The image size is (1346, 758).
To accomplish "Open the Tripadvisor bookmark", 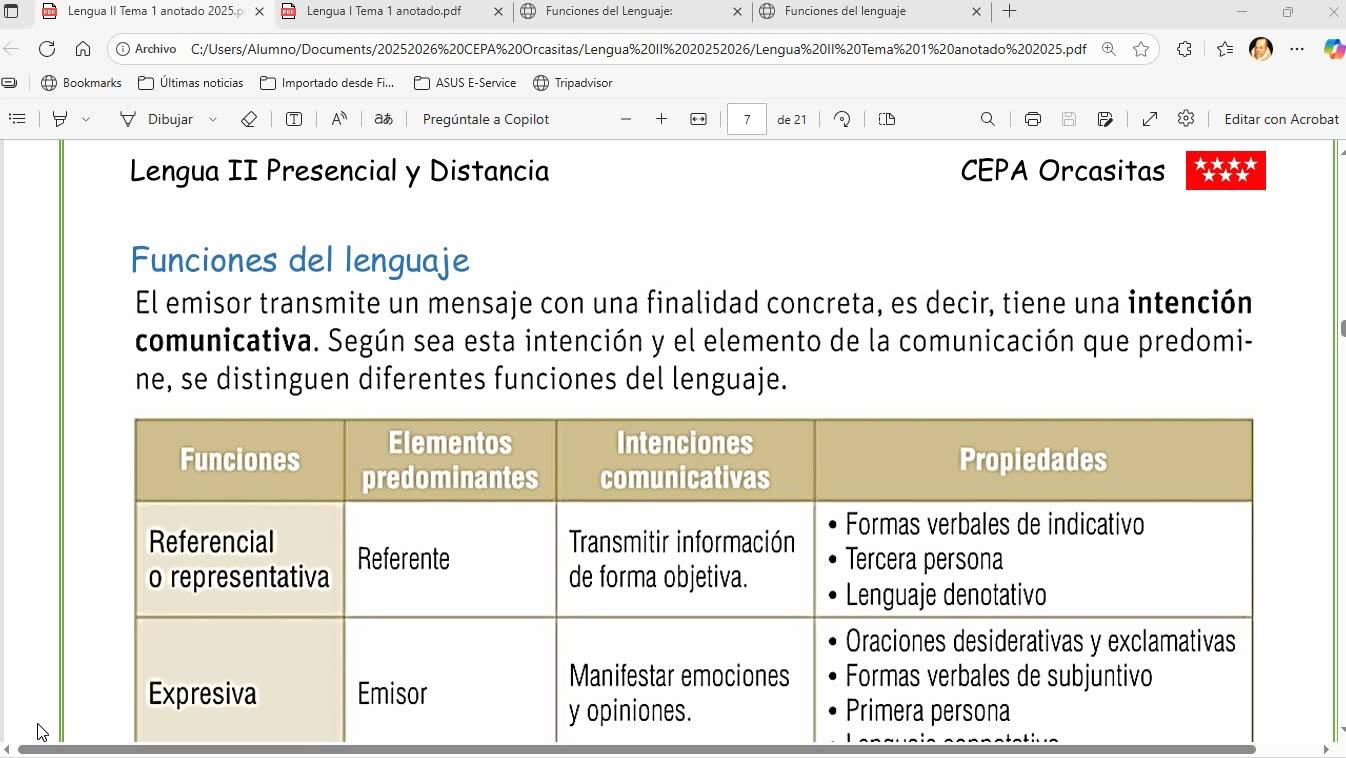I will tap(573, 83).
